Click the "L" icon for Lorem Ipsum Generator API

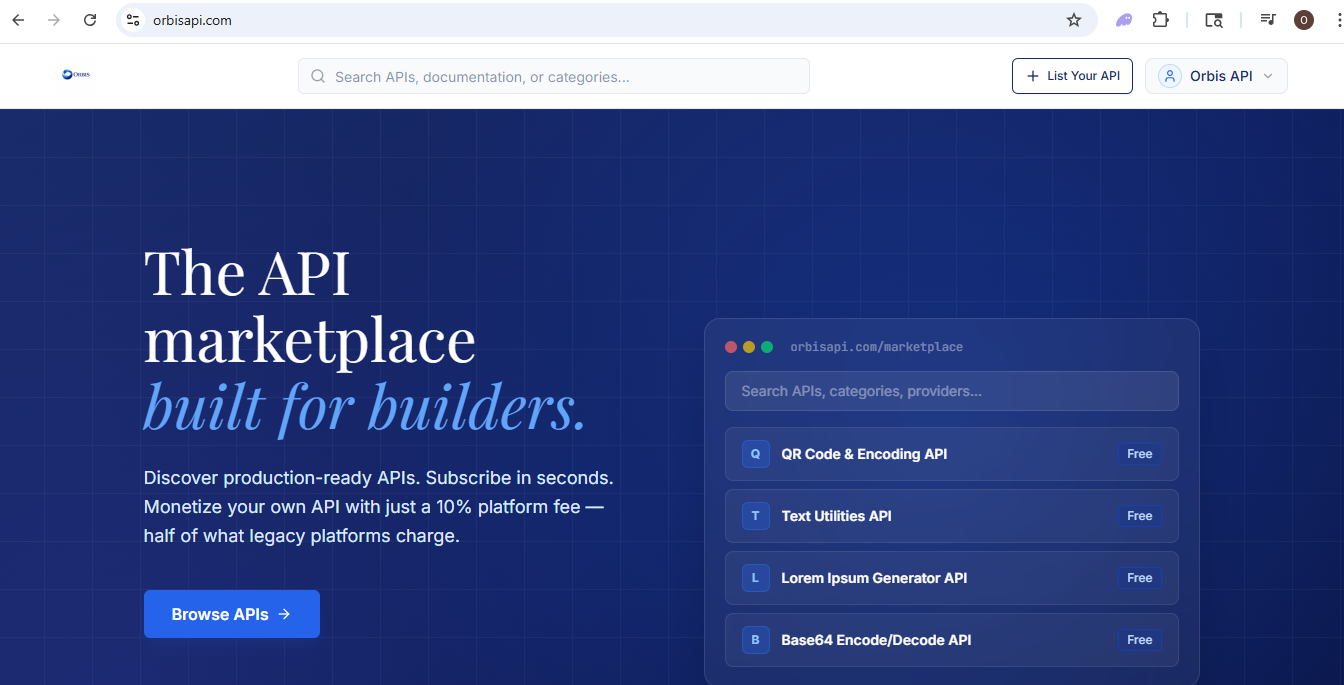tap(755, 578)
